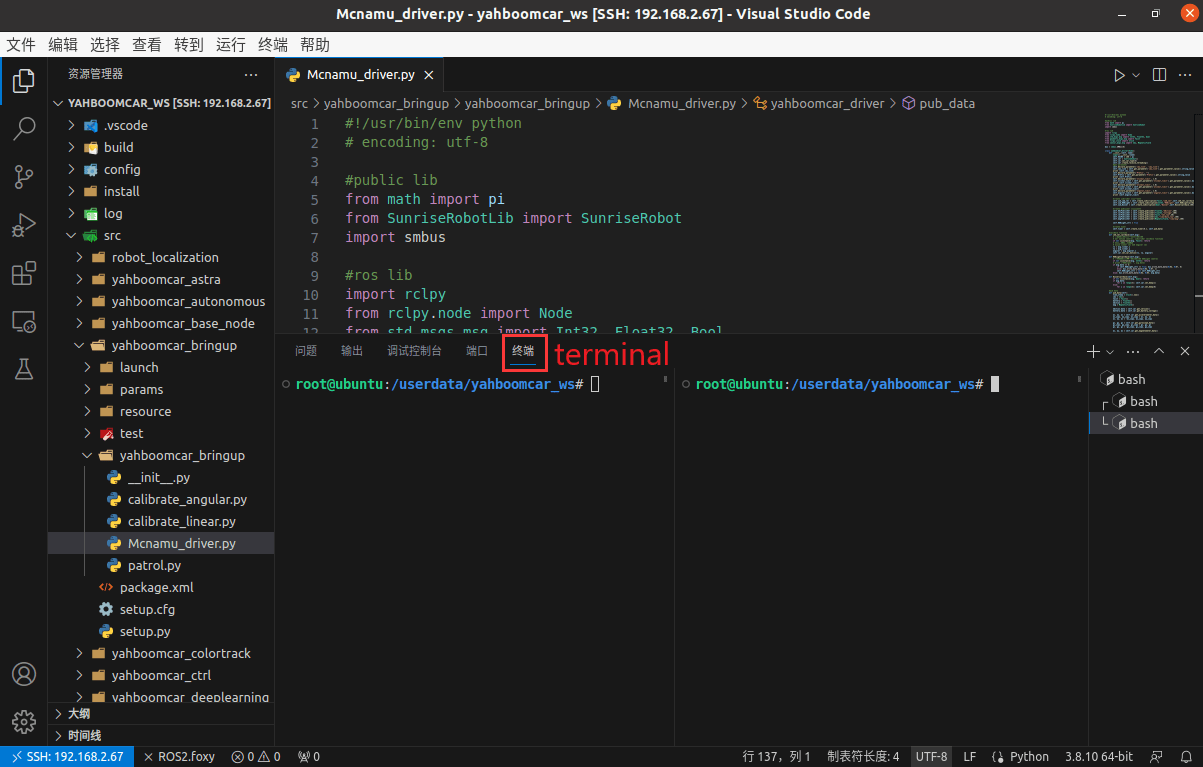Open Remote Explorer view
This screenshot has height=767, width=1203.
coord(24,321)
